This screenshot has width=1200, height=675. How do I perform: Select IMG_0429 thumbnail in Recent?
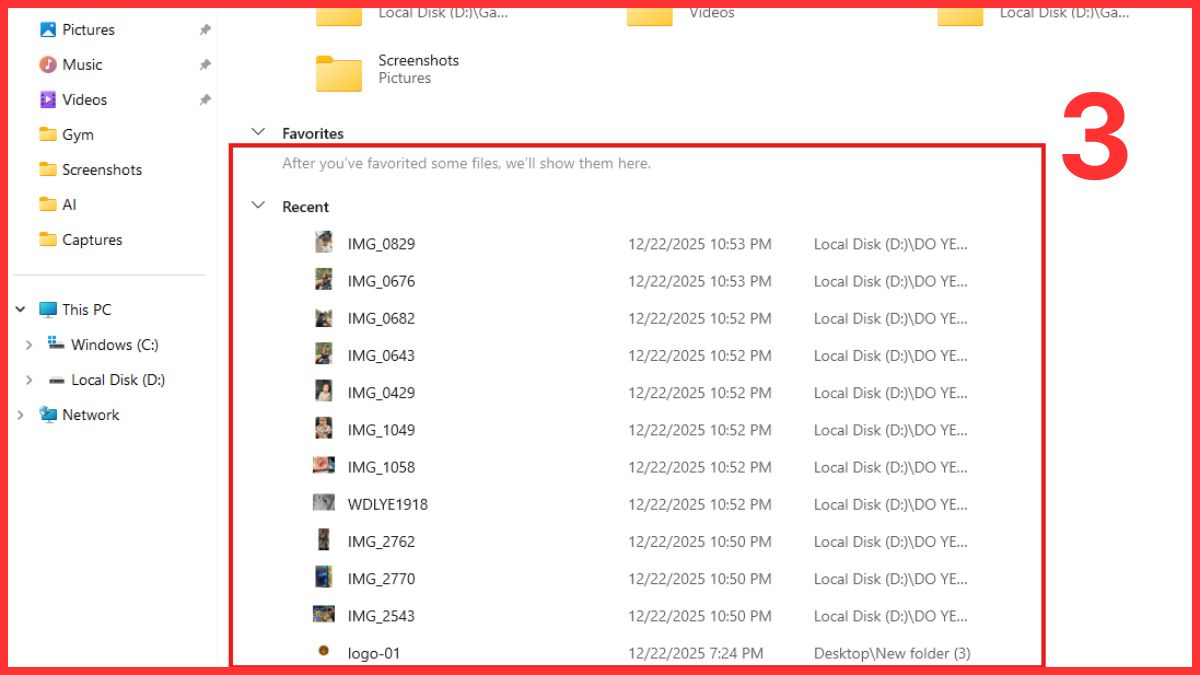(323, 392)
